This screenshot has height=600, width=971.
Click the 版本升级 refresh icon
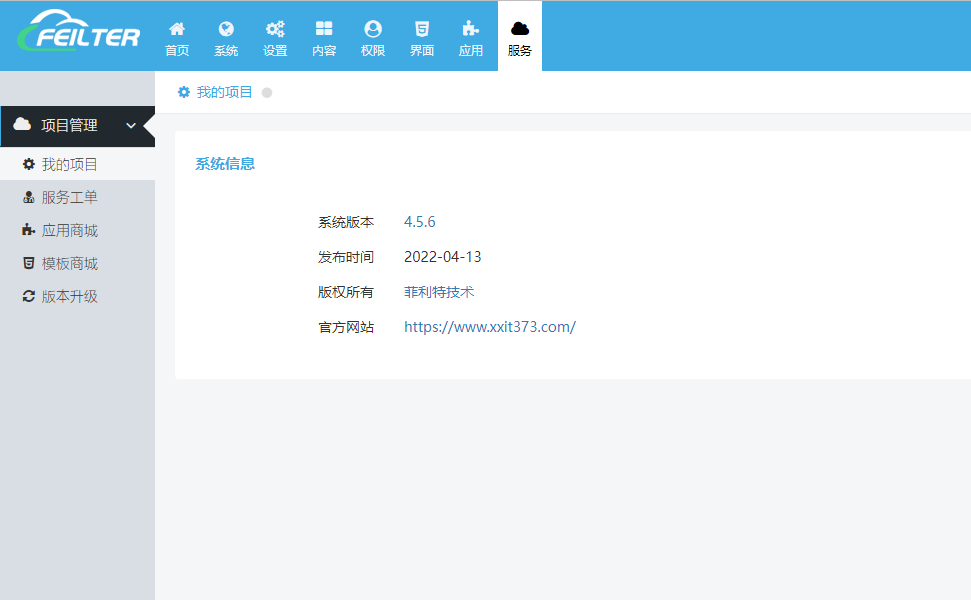tap(28, 296)
